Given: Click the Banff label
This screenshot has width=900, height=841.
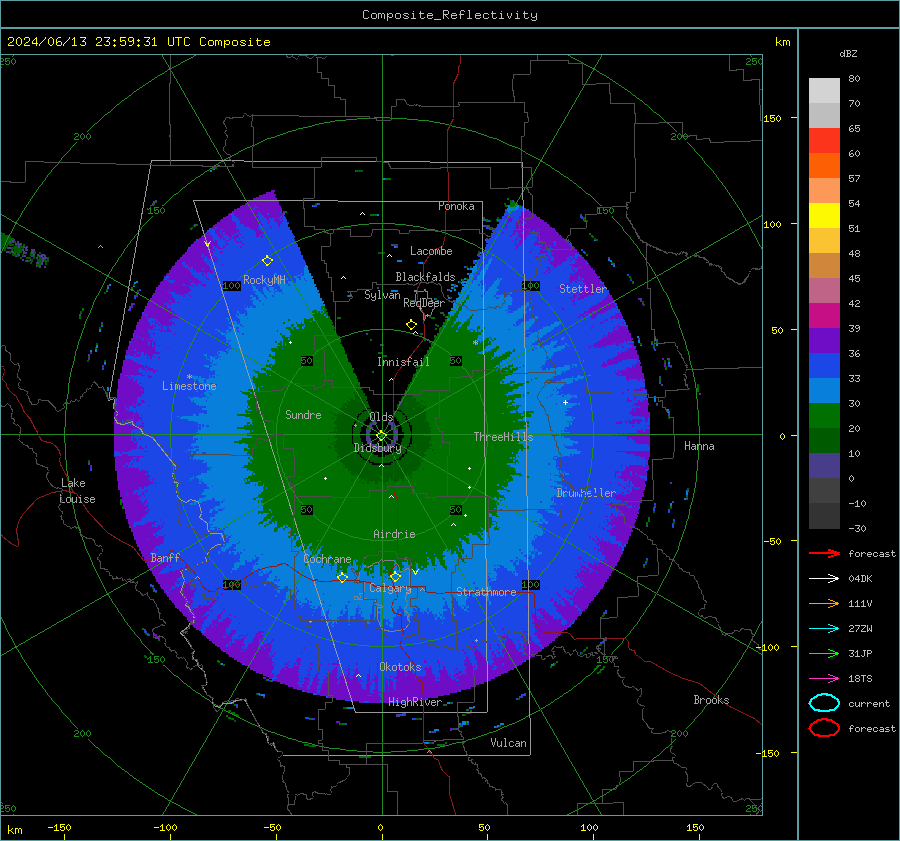Looking at the screenshot, I should click(x=165, y=557).
